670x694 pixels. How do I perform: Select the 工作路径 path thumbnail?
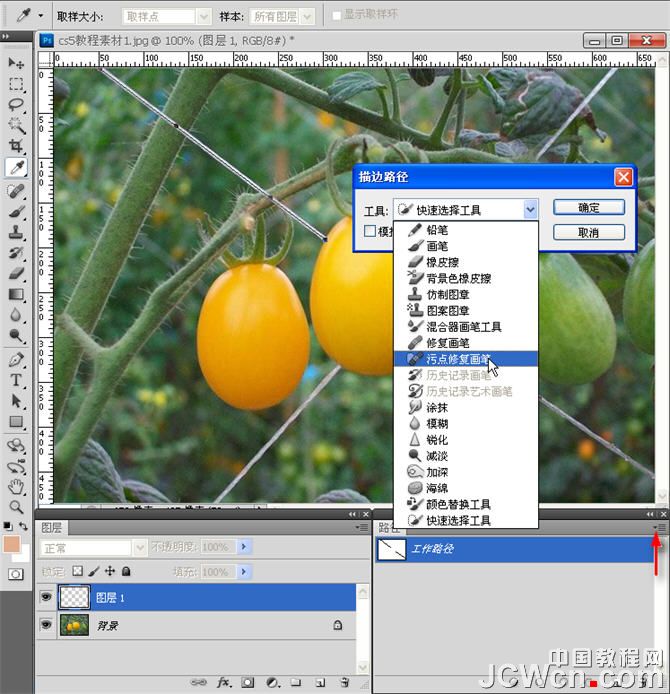click(x=391, y=549)
